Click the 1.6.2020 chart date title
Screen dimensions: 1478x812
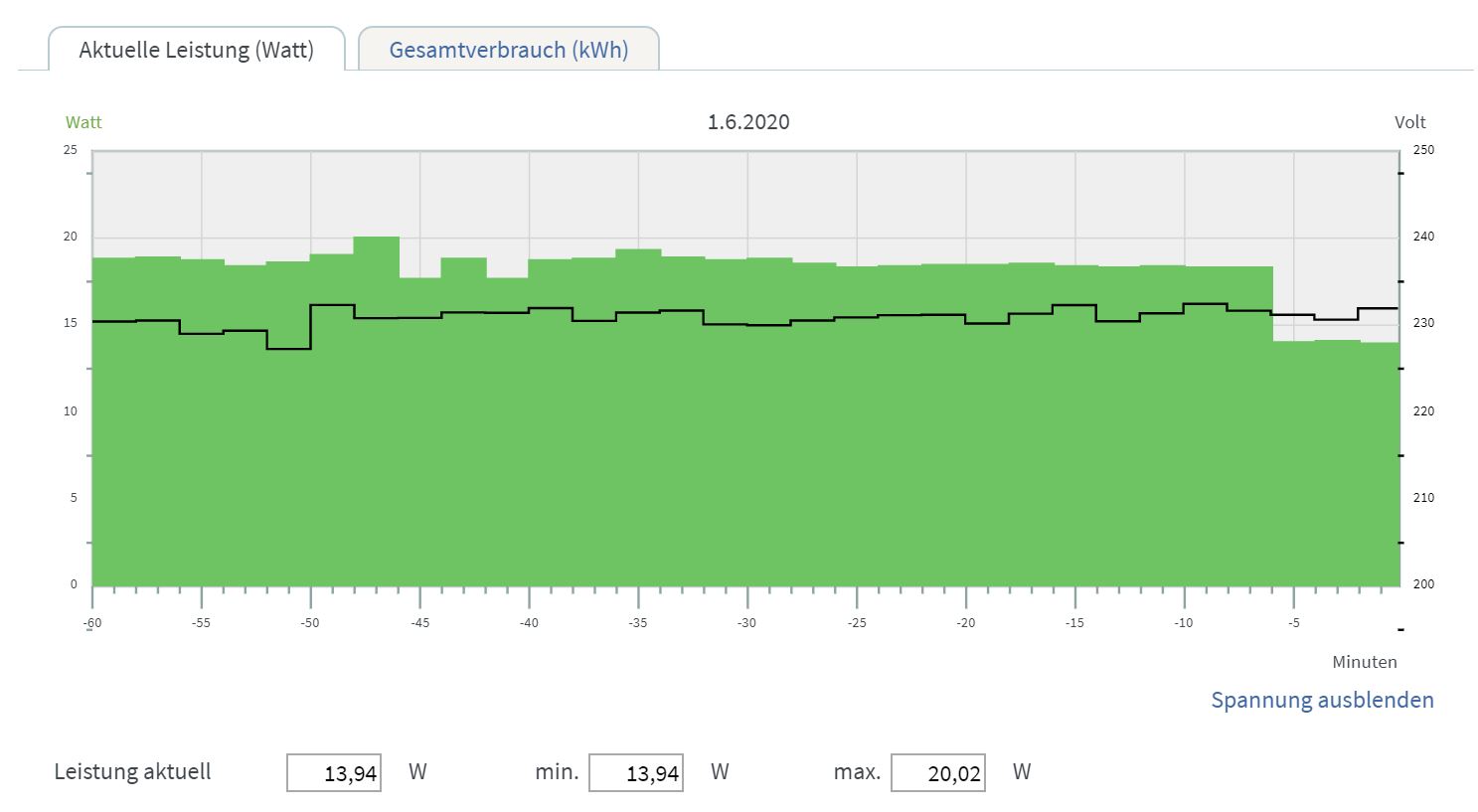click(748, 122)
